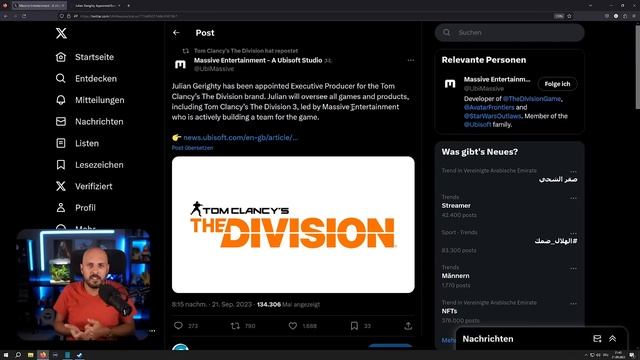The width and height of the screenshot is (640, 360).
Task: Click the repost arrows icon under the post
Action: (235, 326)
